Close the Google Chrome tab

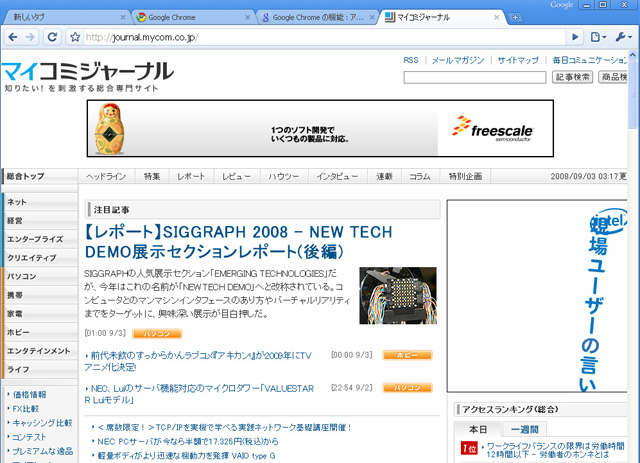pyautogui.click(x=247, y=17)
